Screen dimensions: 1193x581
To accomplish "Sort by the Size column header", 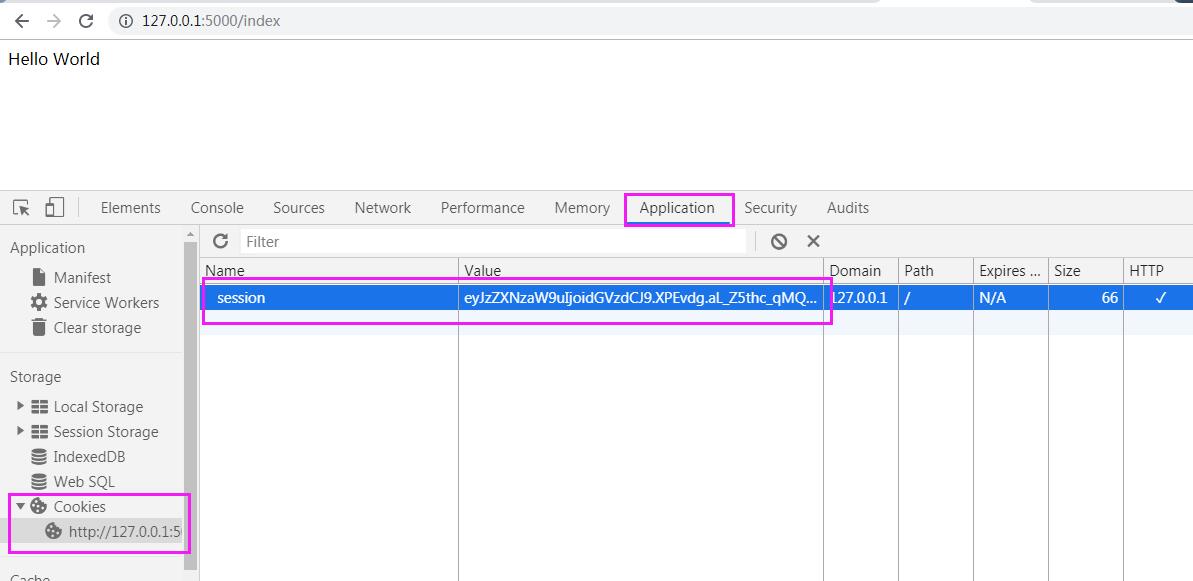I will [1085, 271].
